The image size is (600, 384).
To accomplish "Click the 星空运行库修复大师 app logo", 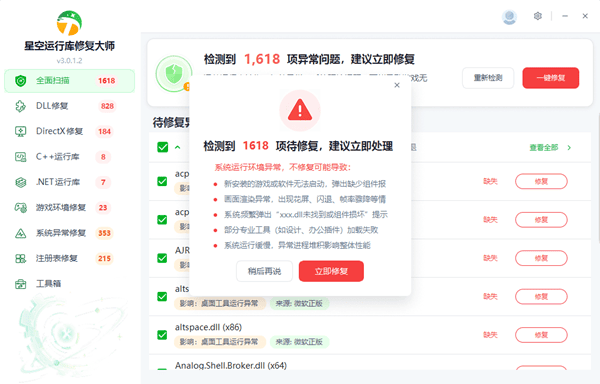I will tap(69, 23).
